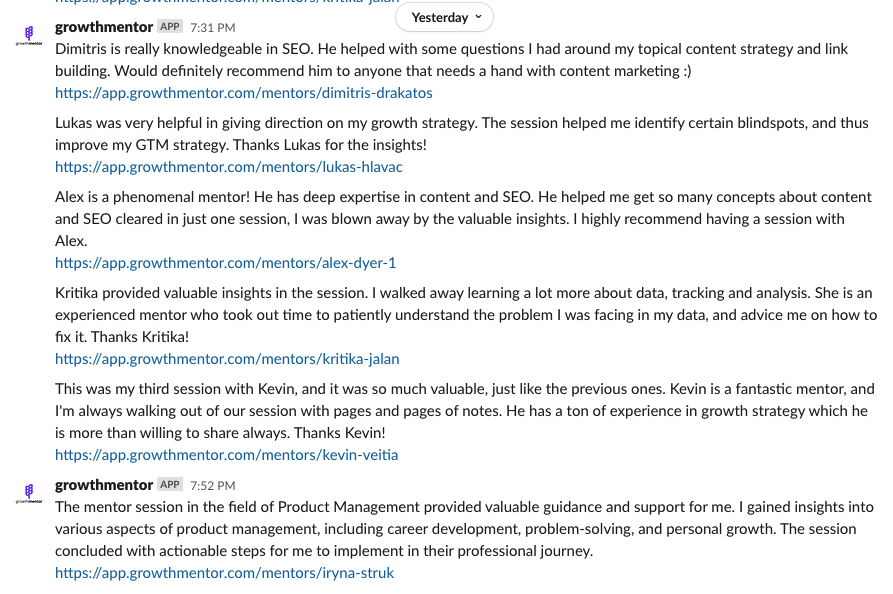Open growthmentor sender name on the 7:52 PM message
Viewport: 893px width, 594px height.
point(104,485)
